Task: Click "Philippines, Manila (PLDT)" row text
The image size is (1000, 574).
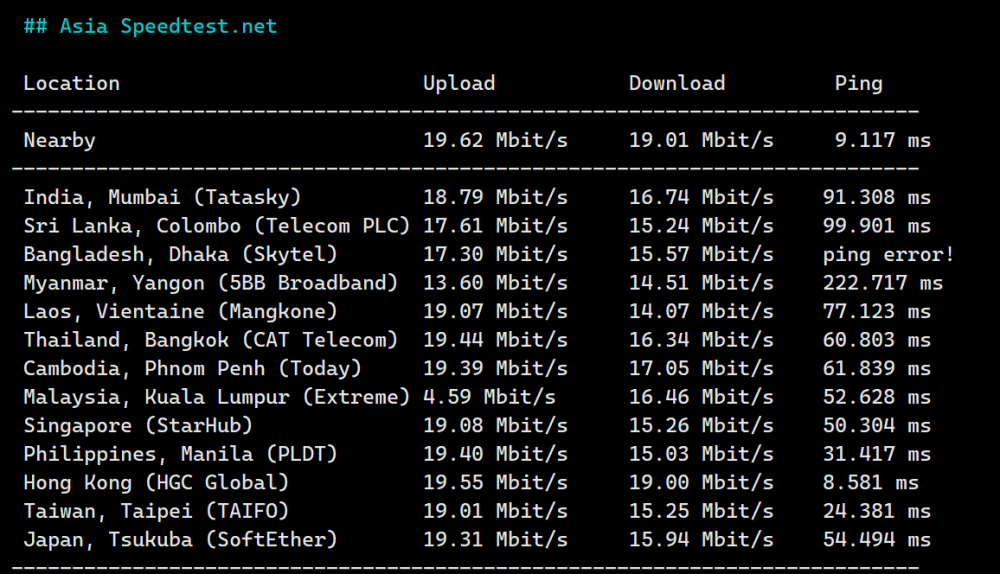Action: 180,455
